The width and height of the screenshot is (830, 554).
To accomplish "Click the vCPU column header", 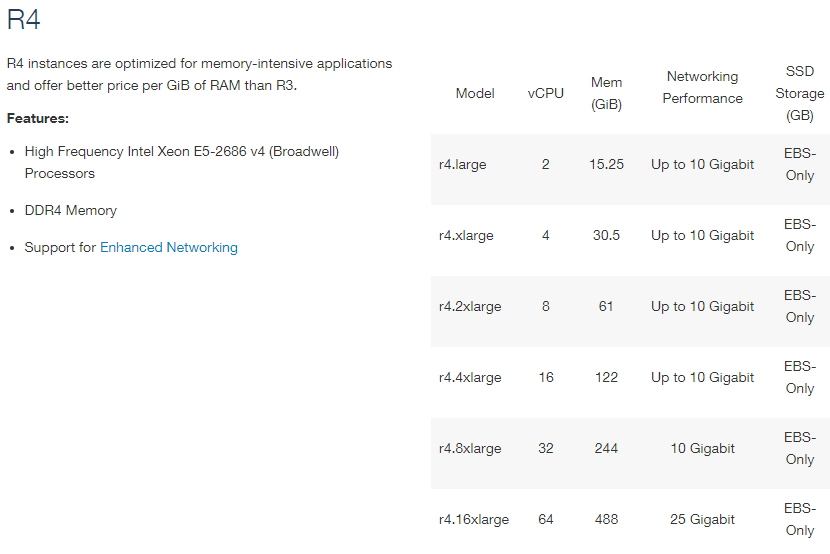I will click(545, 94).
